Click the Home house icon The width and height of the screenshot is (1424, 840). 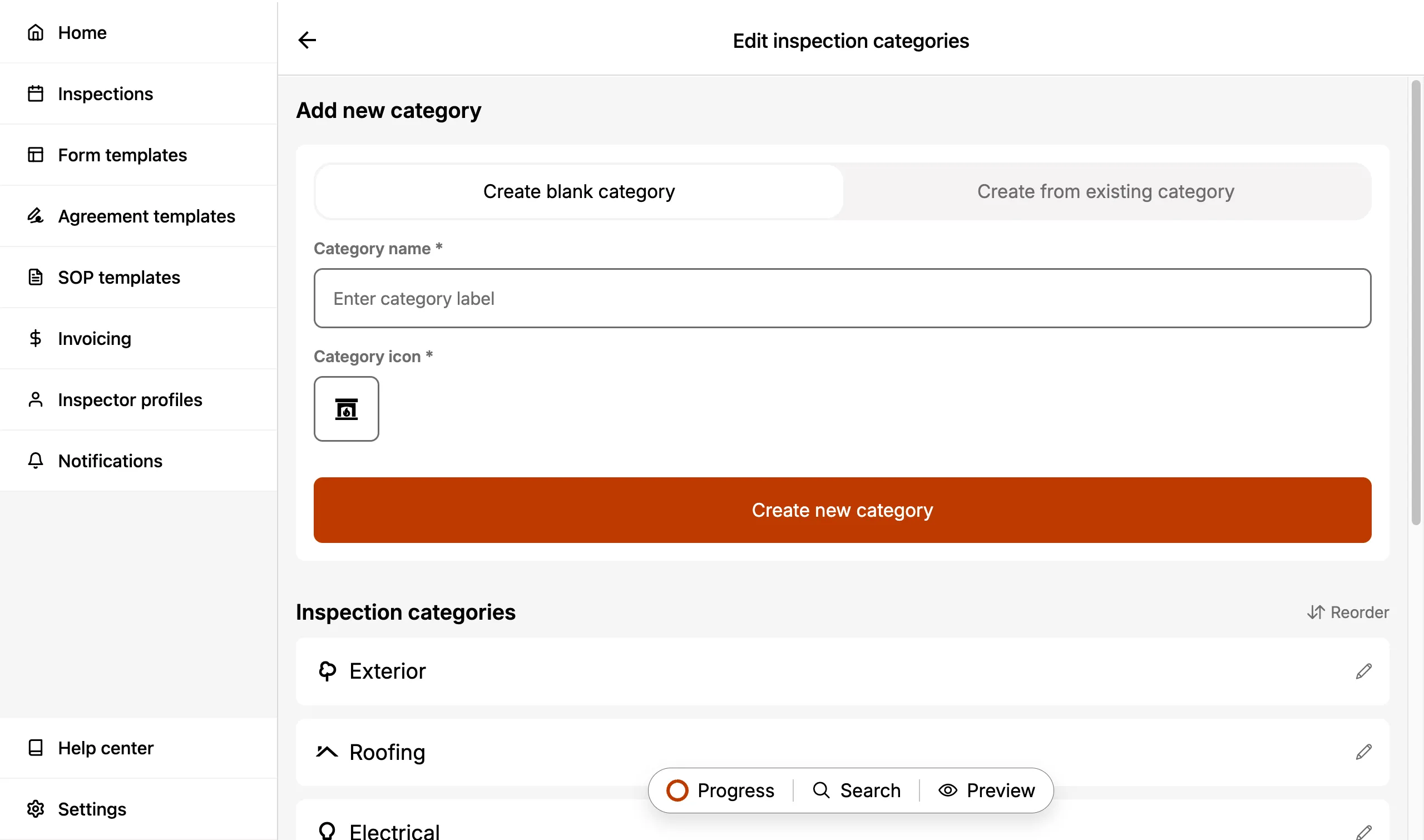pos(36,32)
